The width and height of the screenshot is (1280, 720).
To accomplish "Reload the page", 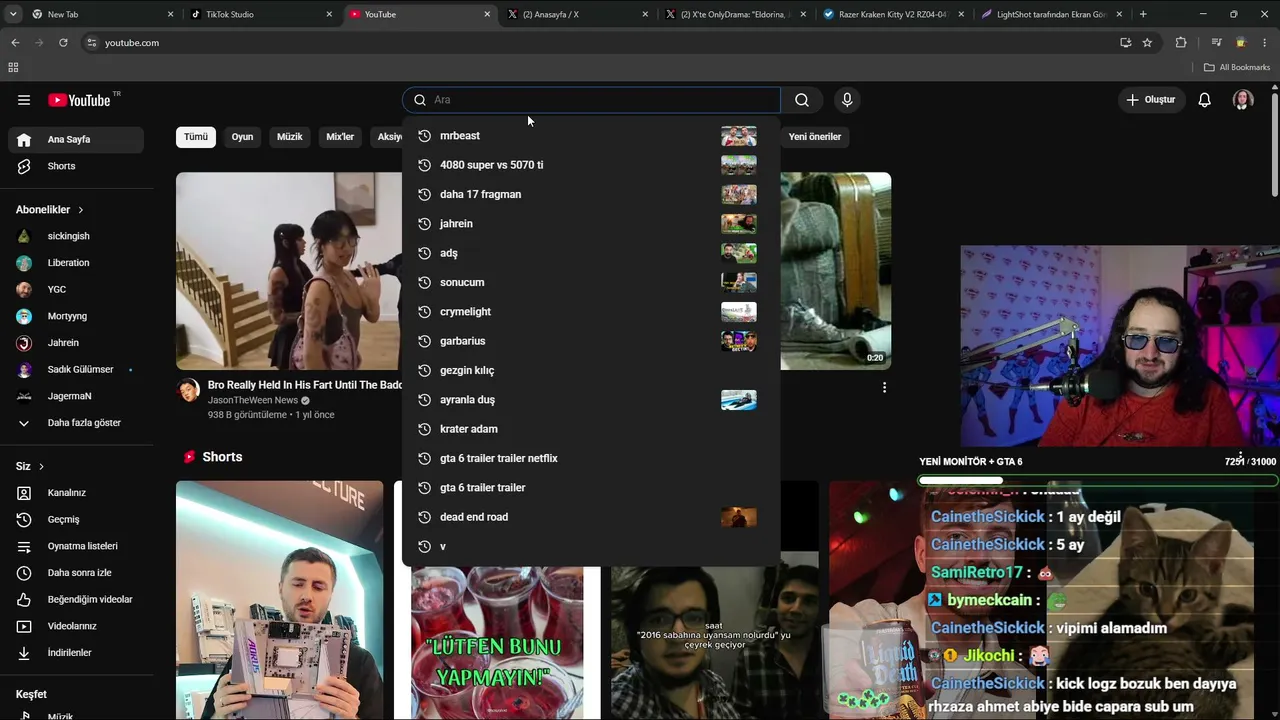I will coord(63,43).
